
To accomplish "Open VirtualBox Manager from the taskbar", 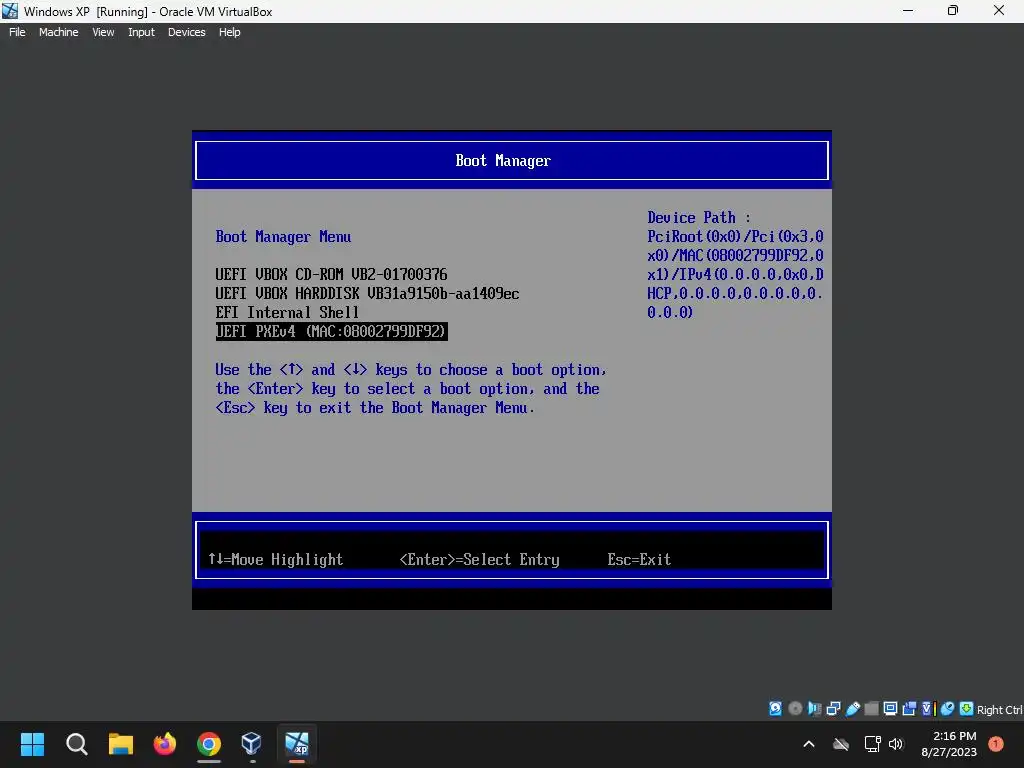I will (251, 744).
